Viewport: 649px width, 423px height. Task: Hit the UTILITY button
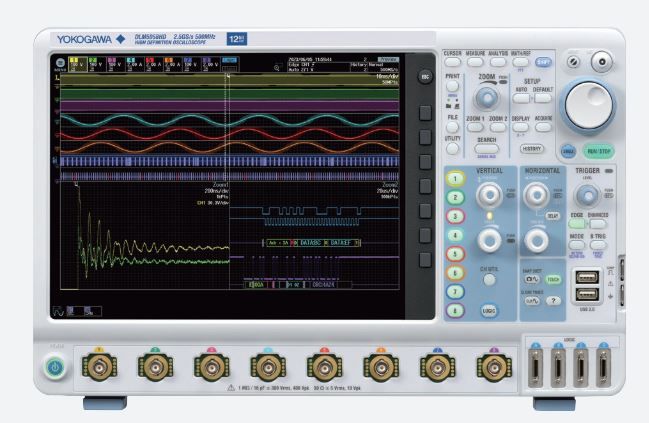452,148
